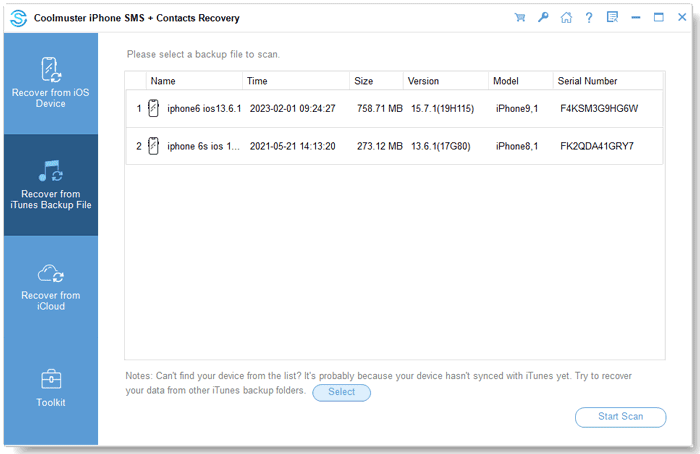Screen dimensions: 700x454
Task: Click the Coolmuster logo icon
Action: tap(19, 18)
